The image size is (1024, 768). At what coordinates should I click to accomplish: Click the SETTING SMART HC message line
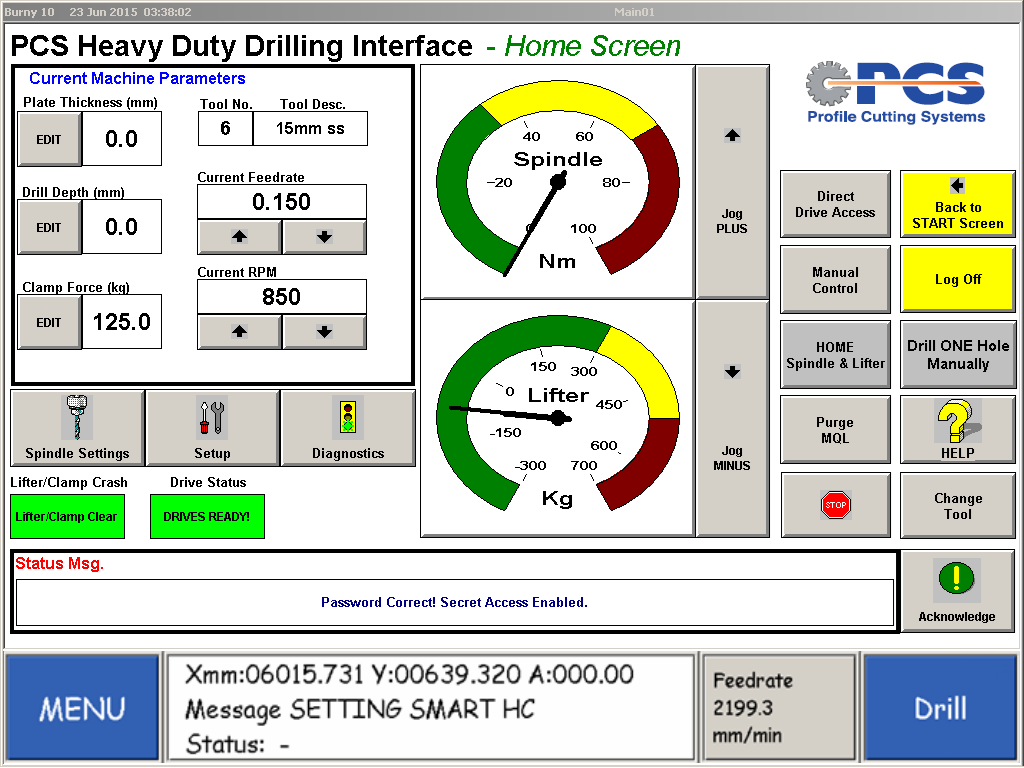coord(360,709)
